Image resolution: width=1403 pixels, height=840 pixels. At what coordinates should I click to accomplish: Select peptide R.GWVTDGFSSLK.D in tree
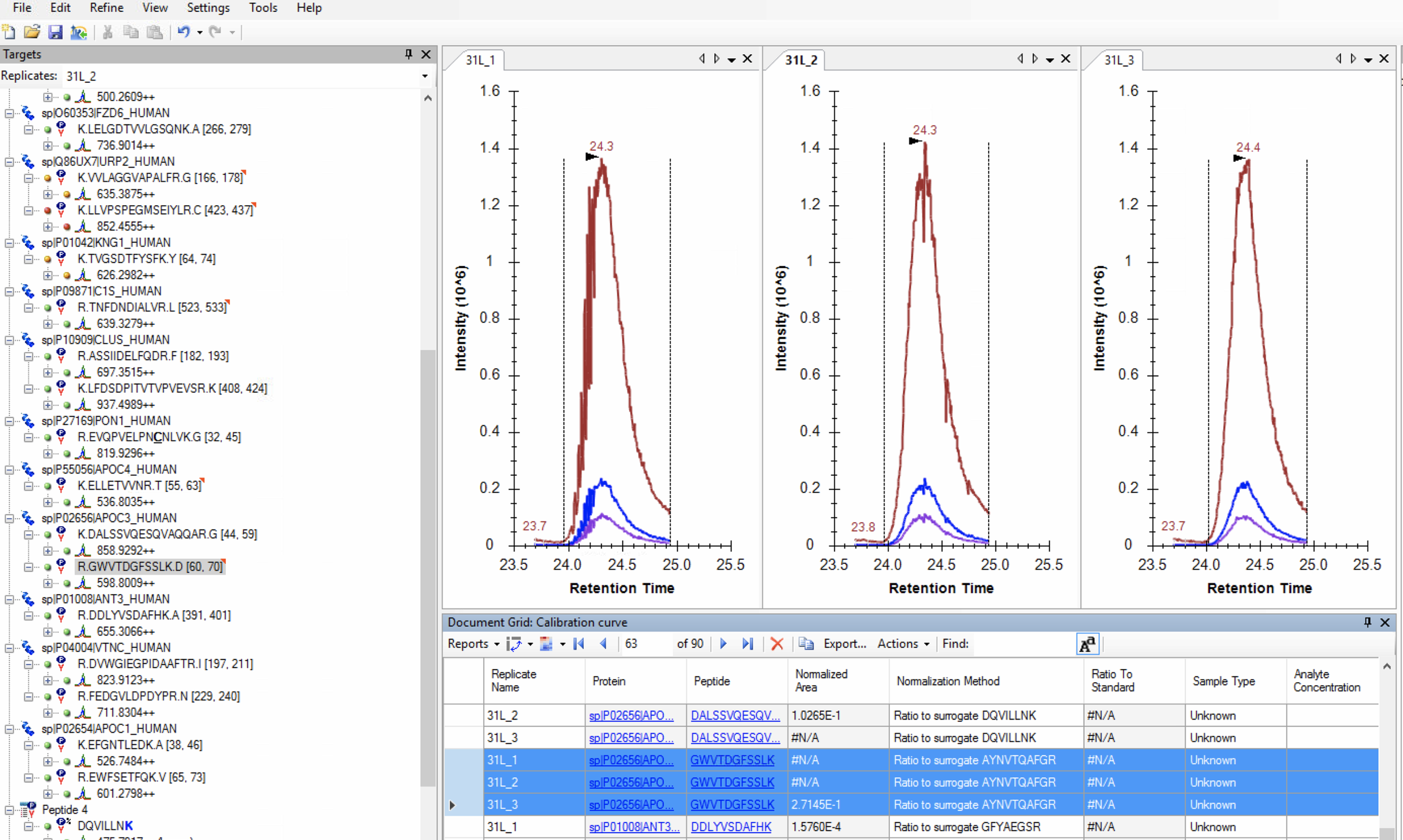150,567
